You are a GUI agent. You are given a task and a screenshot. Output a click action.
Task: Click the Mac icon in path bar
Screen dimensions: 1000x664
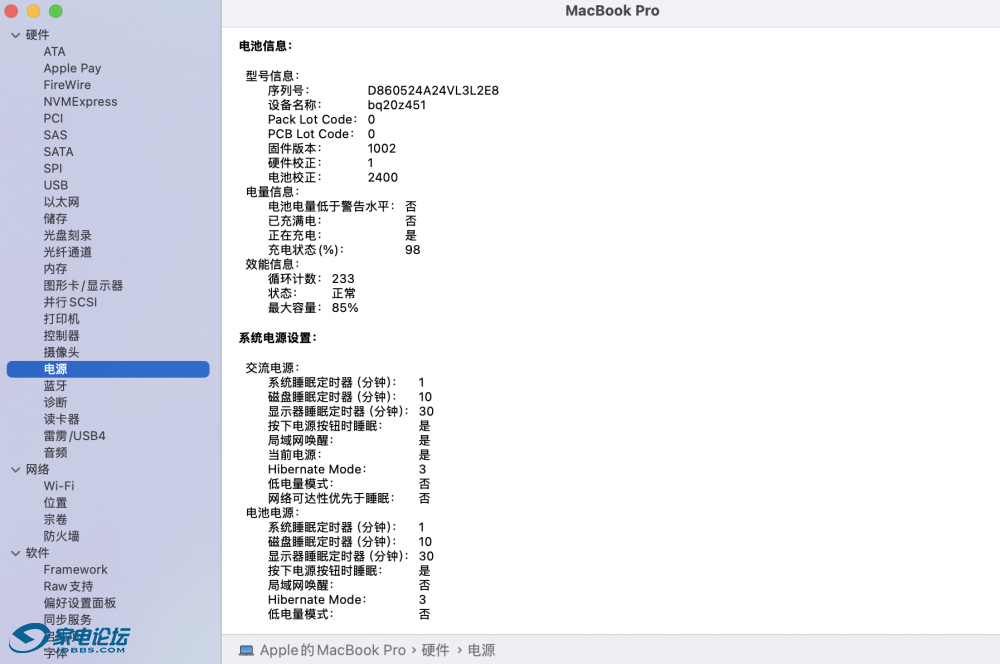[x=246, y=651]
